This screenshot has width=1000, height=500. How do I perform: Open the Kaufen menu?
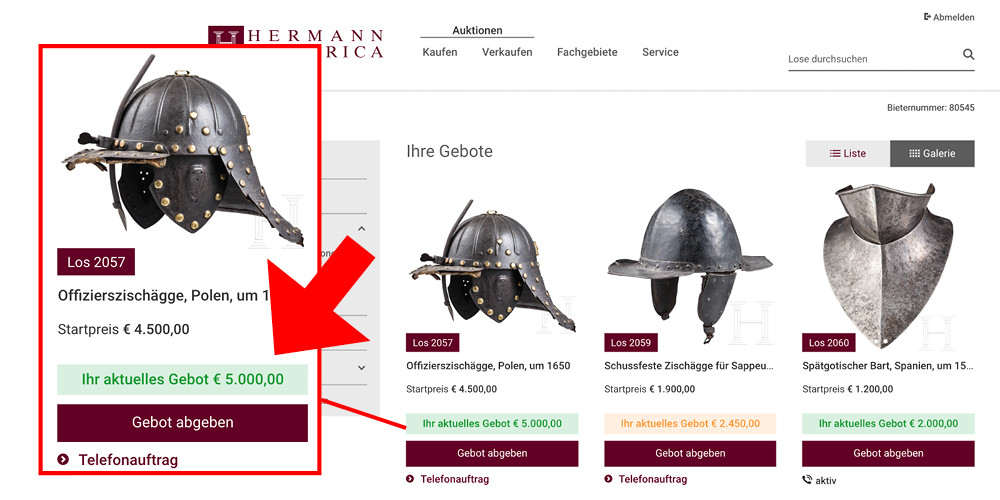[x=440, y=52]
